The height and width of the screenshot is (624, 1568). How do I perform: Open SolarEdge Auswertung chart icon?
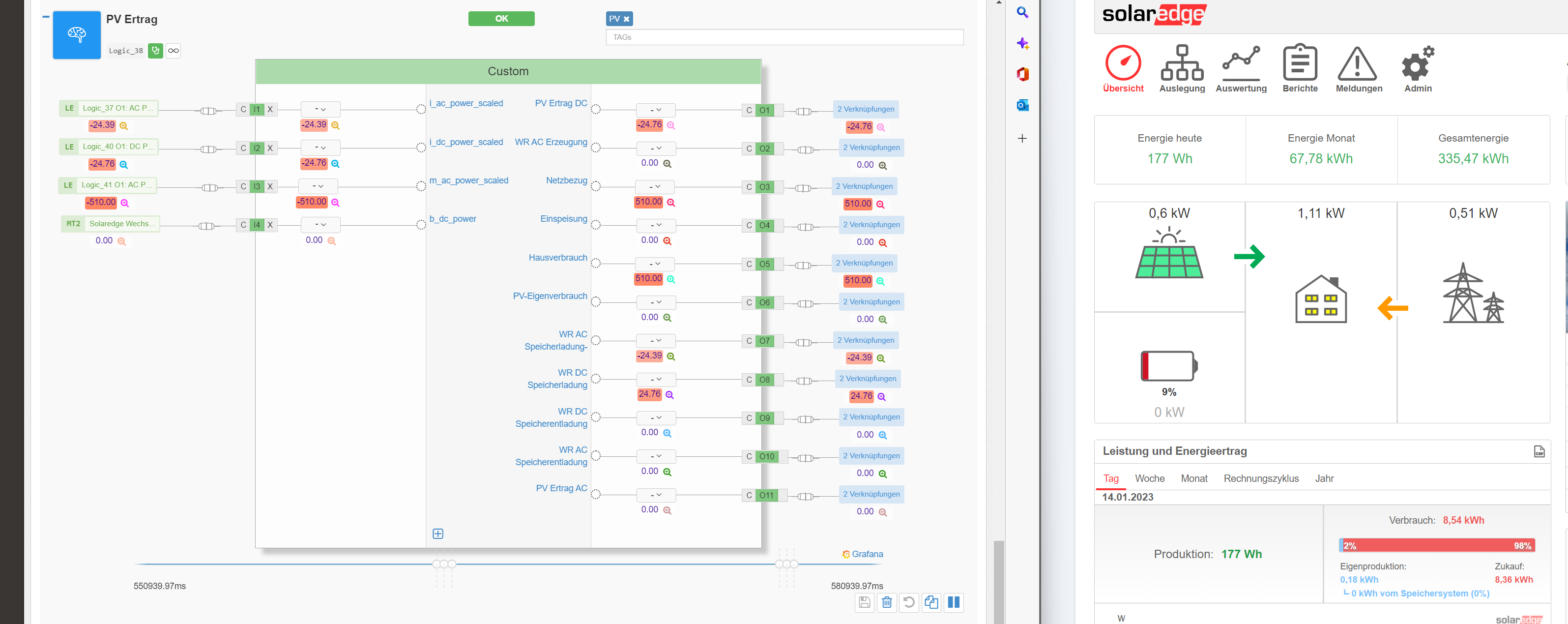1241,63
